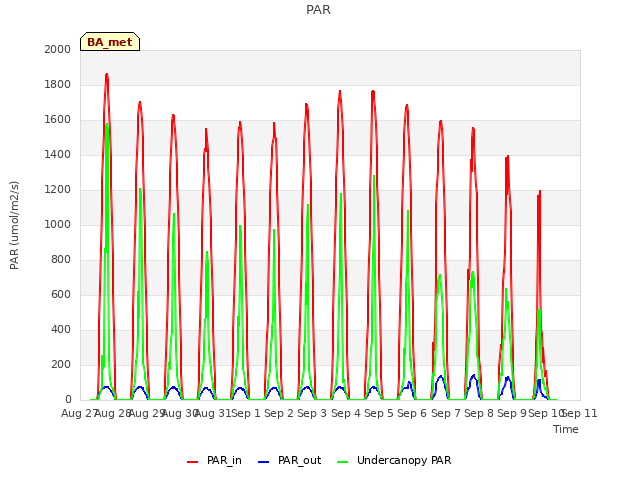Click the Sep 4 x-axis label

pos(346,413)
